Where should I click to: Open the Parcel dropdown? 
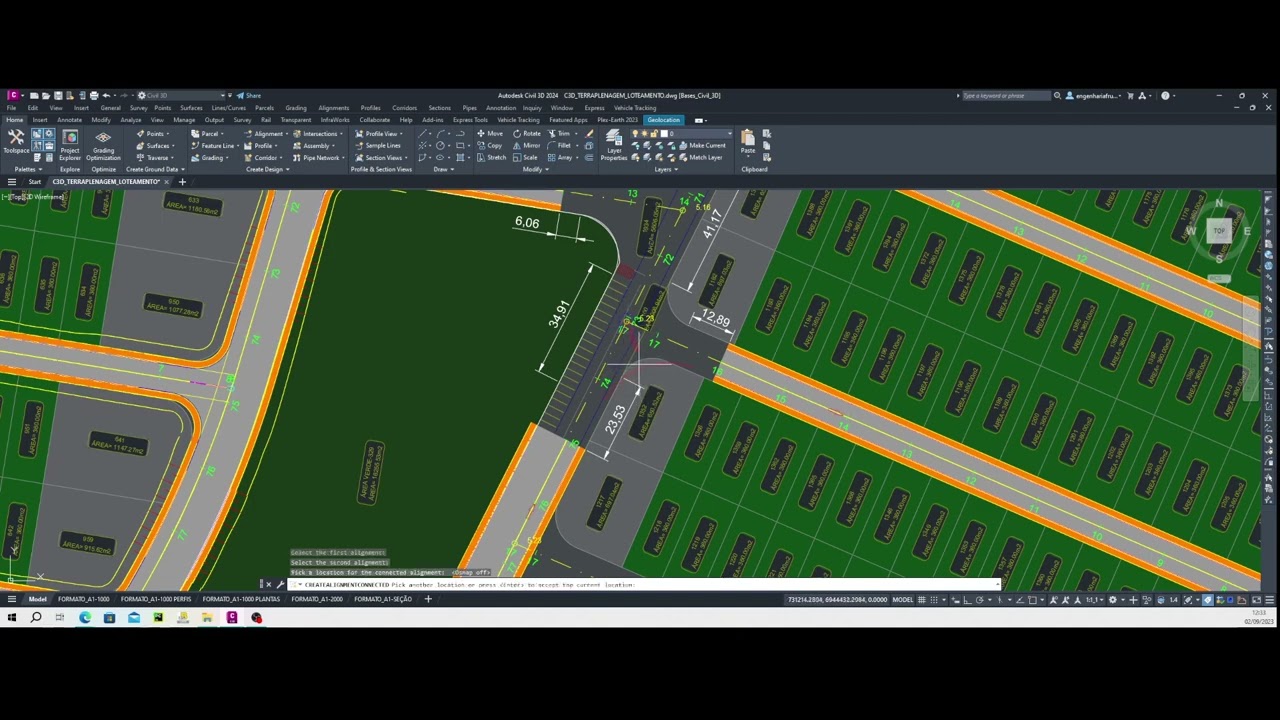point(207,133)
